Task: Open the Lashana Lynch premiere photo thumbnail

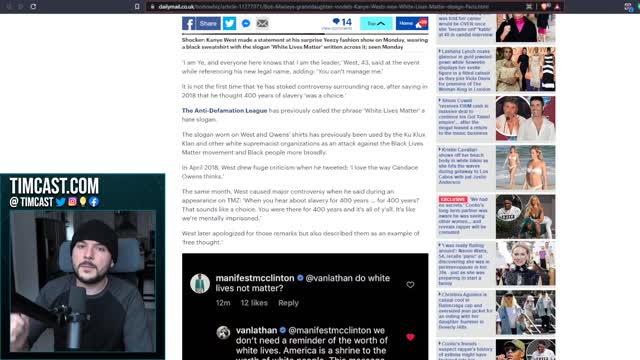Action: 525,69
